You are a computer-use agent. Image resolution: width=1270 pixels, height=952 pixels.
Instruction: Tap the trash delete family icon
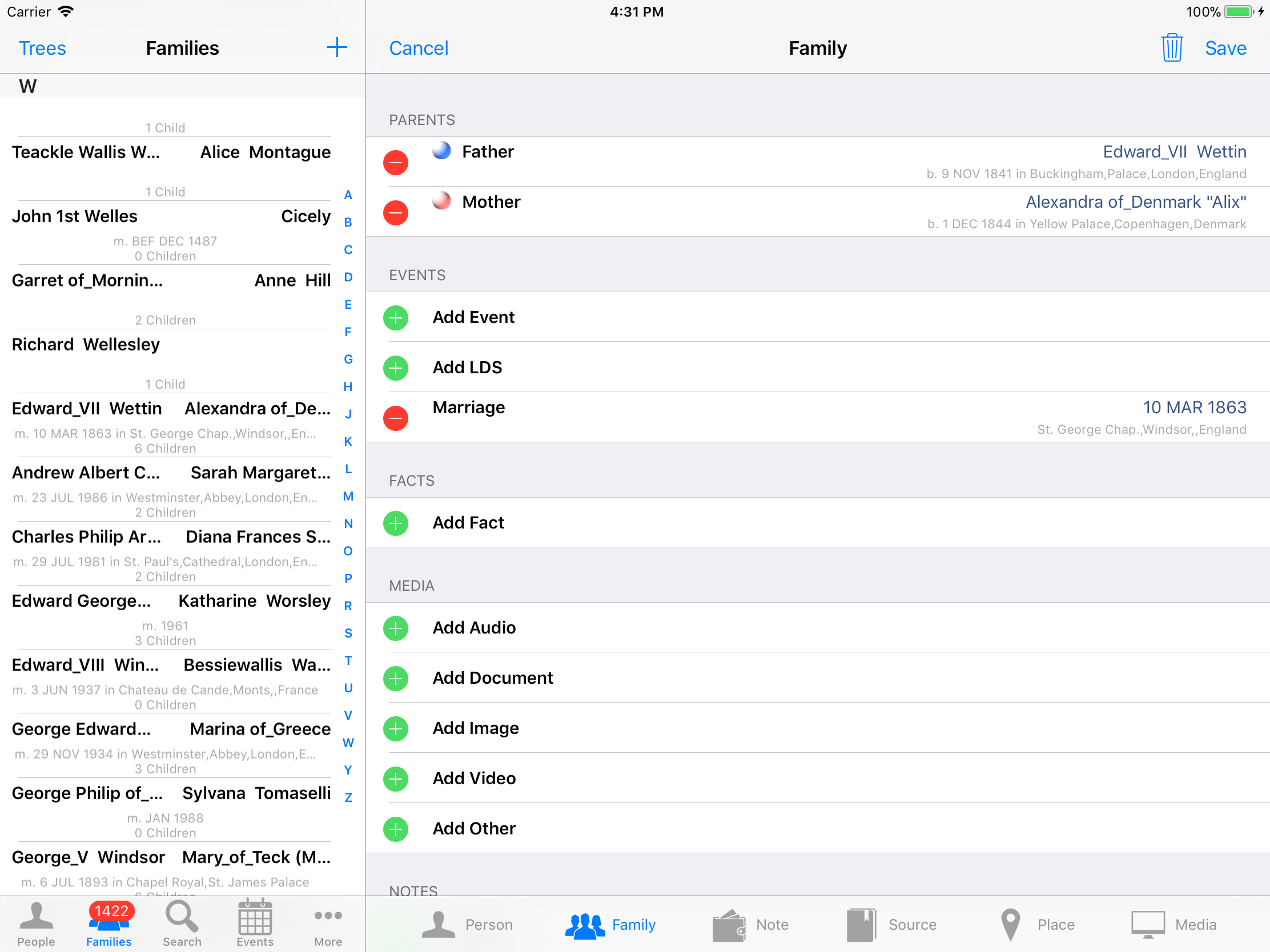(x=1171, y=47)
